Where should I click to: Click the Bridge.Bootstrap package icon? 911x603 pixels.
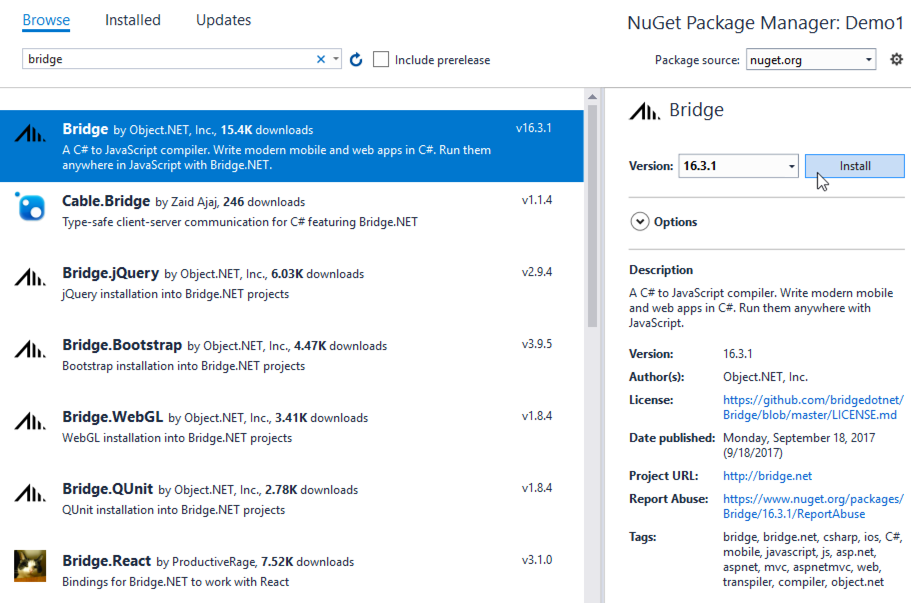(x=30, y=350)
